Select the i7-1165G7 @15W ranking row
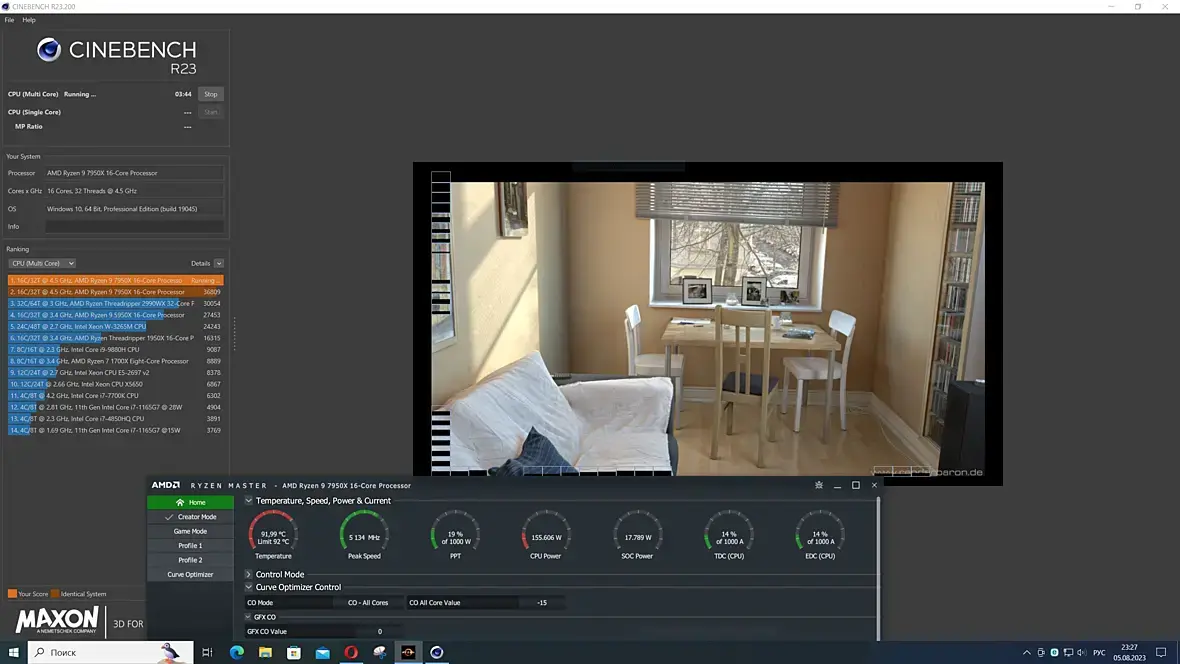This screenshot has width=1180, height=664. [x=115, y=431]
